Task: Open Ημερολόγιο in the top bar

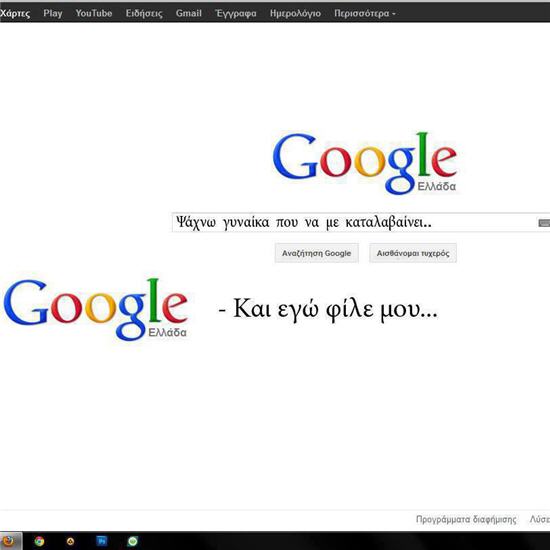Action: [x=295, y=13]
